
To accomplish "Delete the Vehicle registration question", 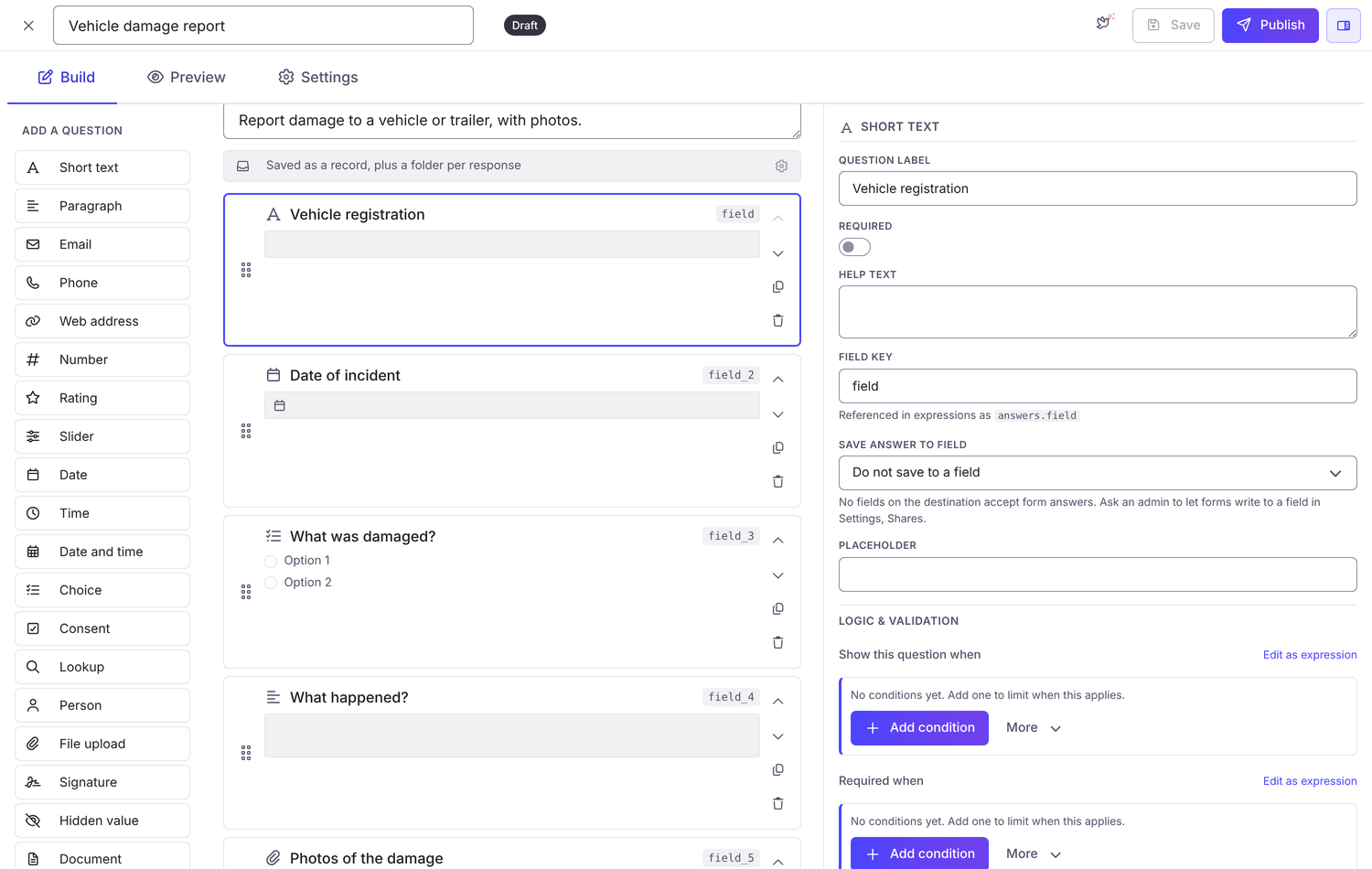I will coord(778,321).
